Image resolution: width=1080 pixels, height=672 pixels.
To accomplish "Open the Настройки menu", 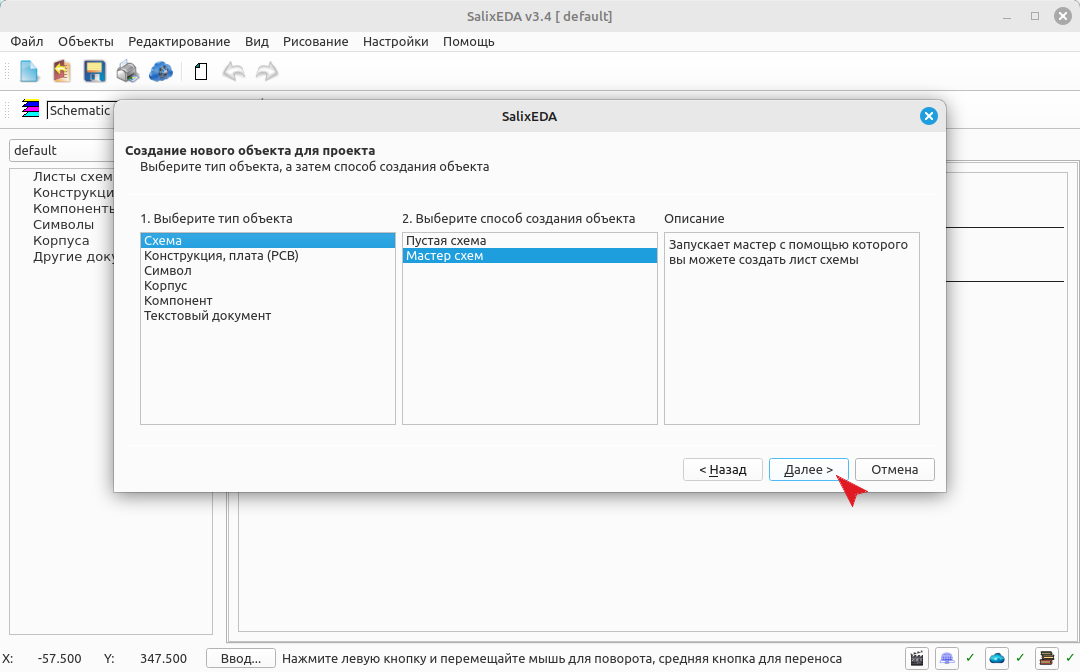I will click(x=395, y=41).
